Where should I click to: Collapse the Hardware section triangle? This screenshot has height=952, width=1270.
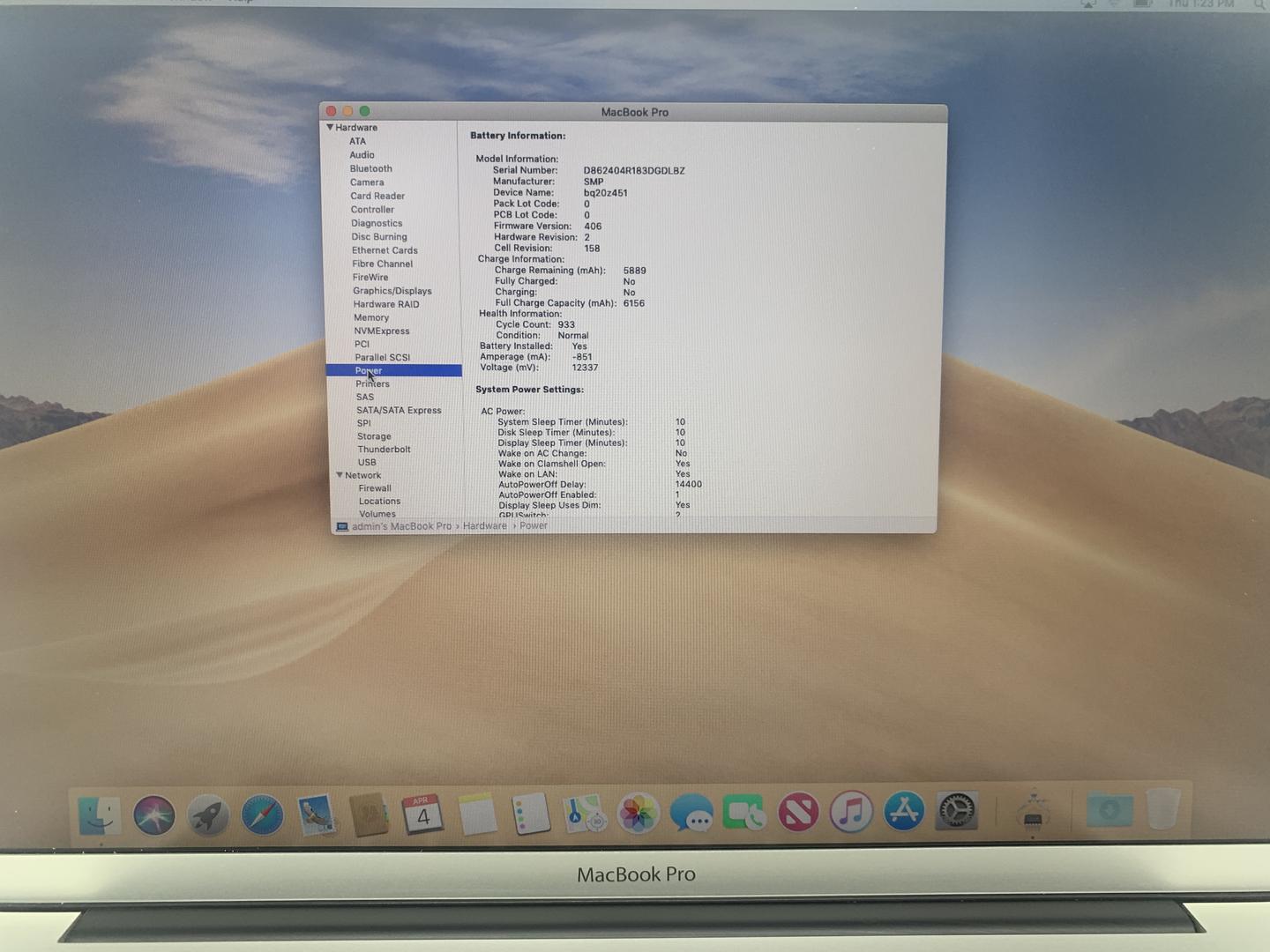click(330, 127)
